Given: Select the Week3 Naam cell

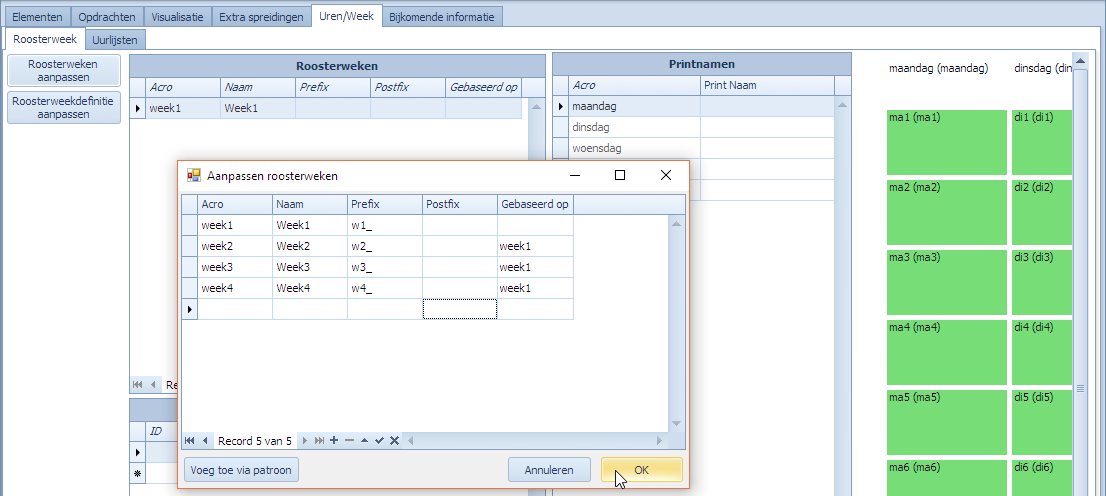Looking at the screenshot, I should [310, 267].
